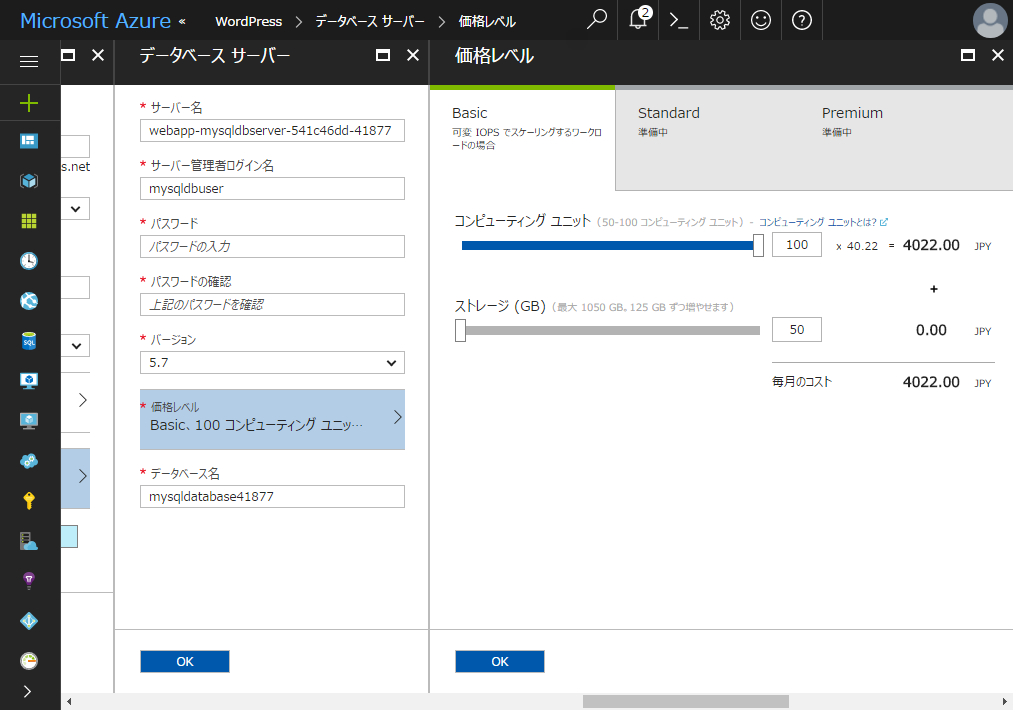Image resolution: width=1013 pixels, height=710 pixels.
Task: Expand the バージョン 5.7 dropdown
Action: [272, 362]
